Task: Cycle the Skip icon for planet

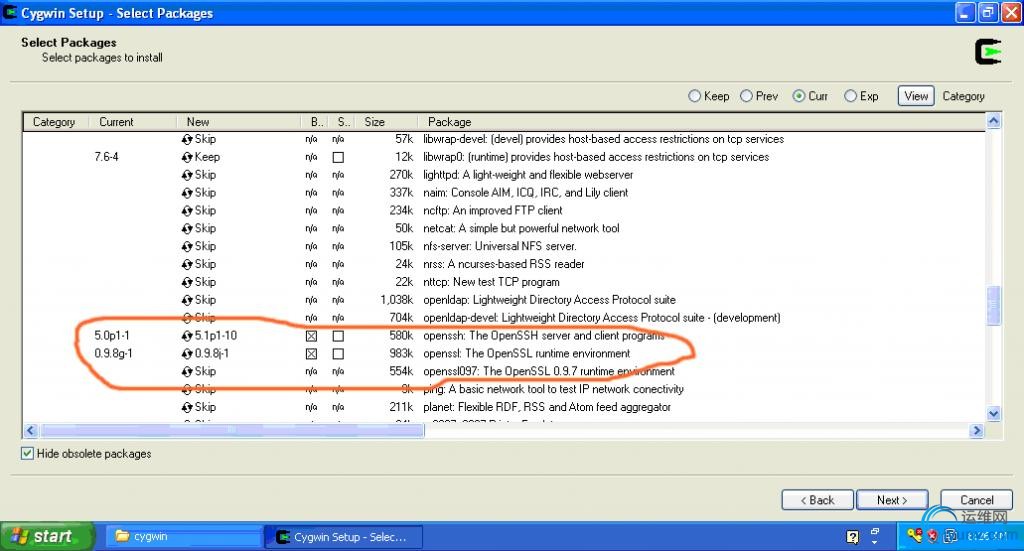Action: click(x=187, y=407)
